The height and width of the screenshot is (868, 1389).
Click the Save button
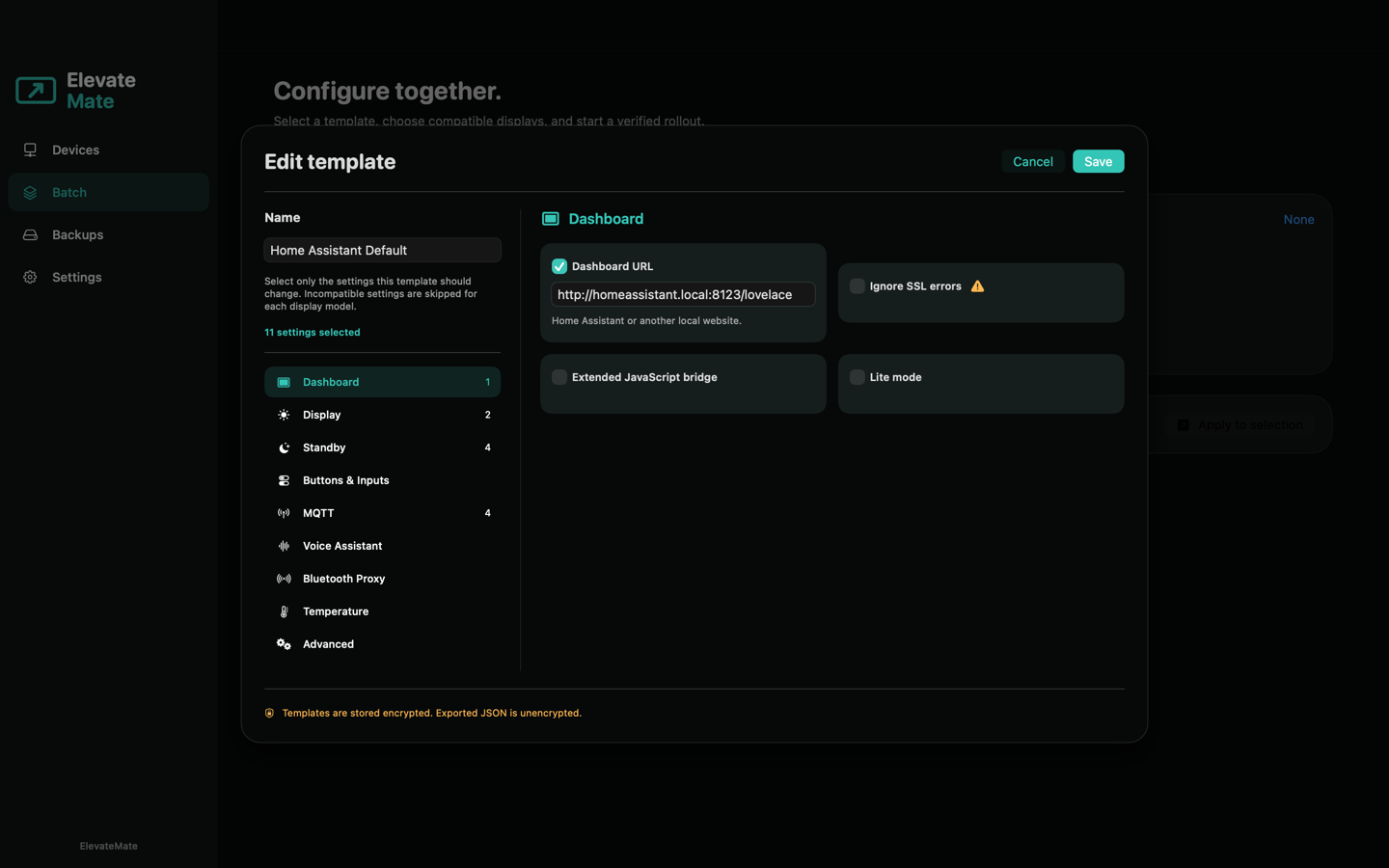1098,161
